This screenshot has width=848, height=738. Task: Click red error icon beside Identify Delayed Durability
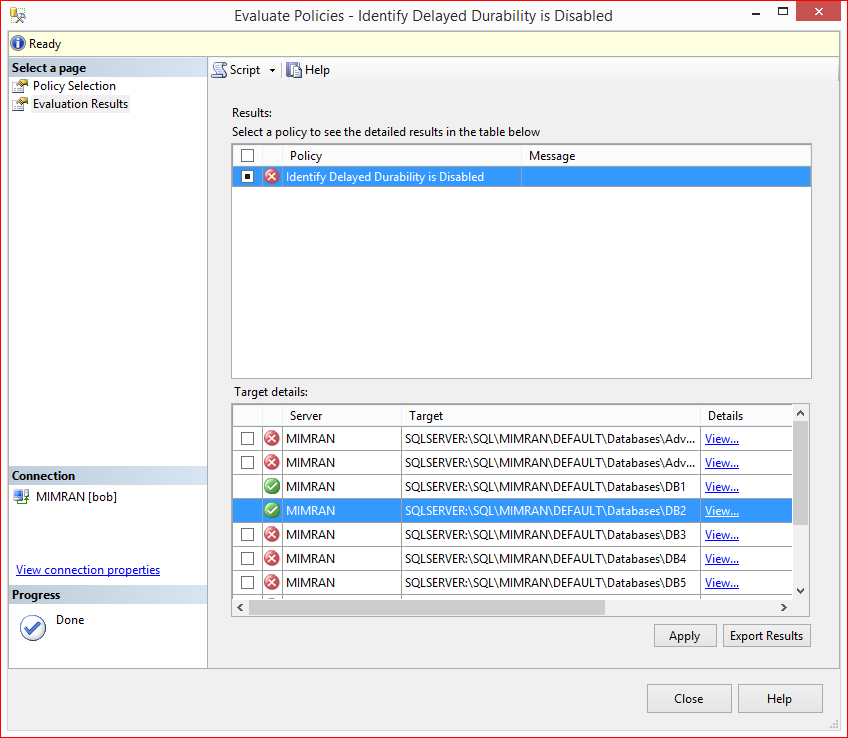[x=272, y=177]
